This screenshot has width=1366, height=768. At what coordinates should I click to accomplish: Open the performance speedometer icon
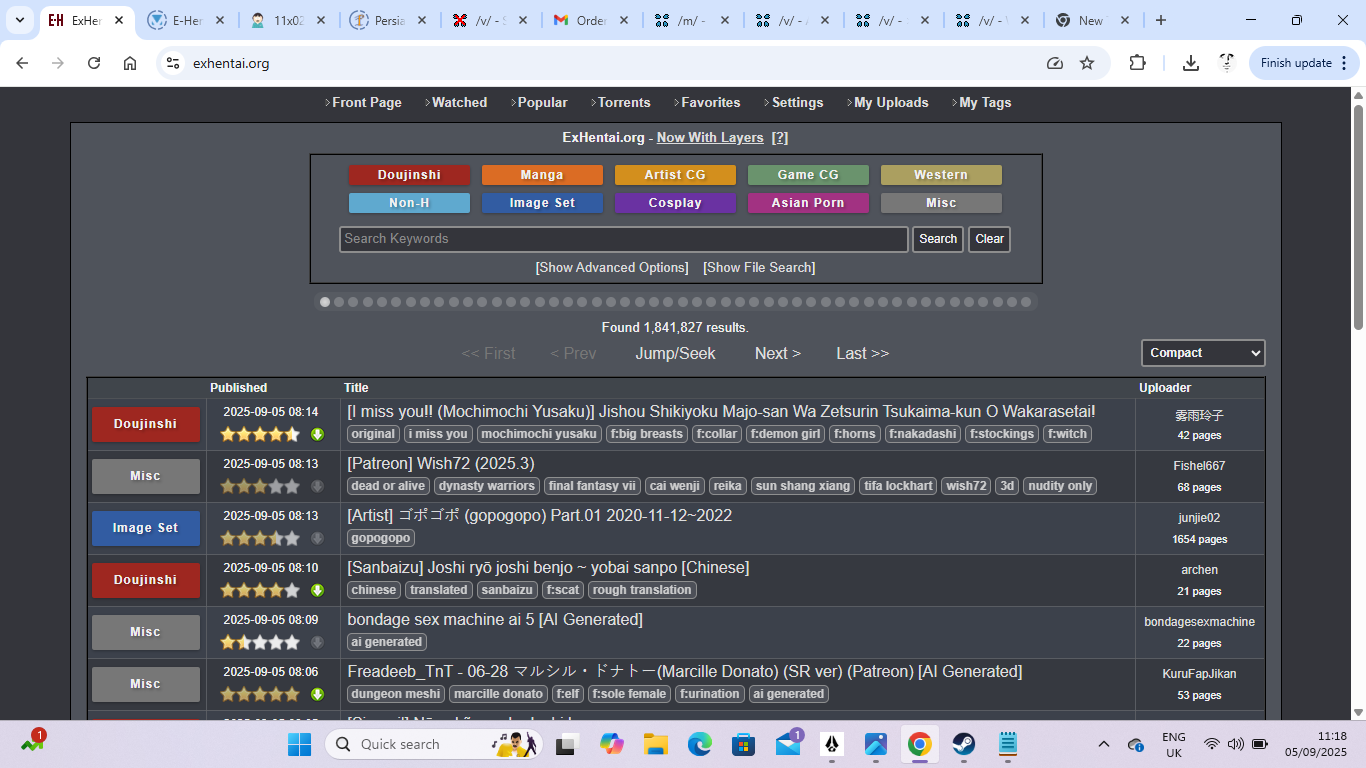(x=1055, y=63)
